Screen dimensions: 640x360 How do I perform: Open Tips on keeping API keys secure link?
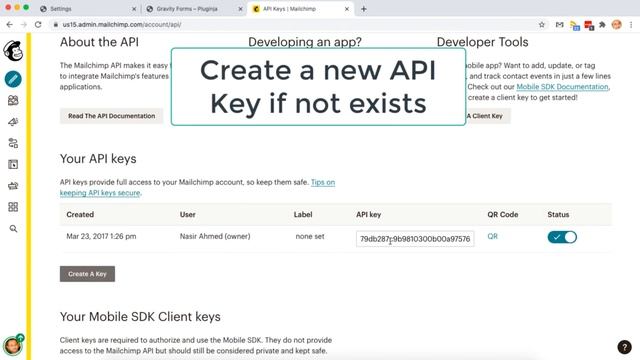coord(198,187)
